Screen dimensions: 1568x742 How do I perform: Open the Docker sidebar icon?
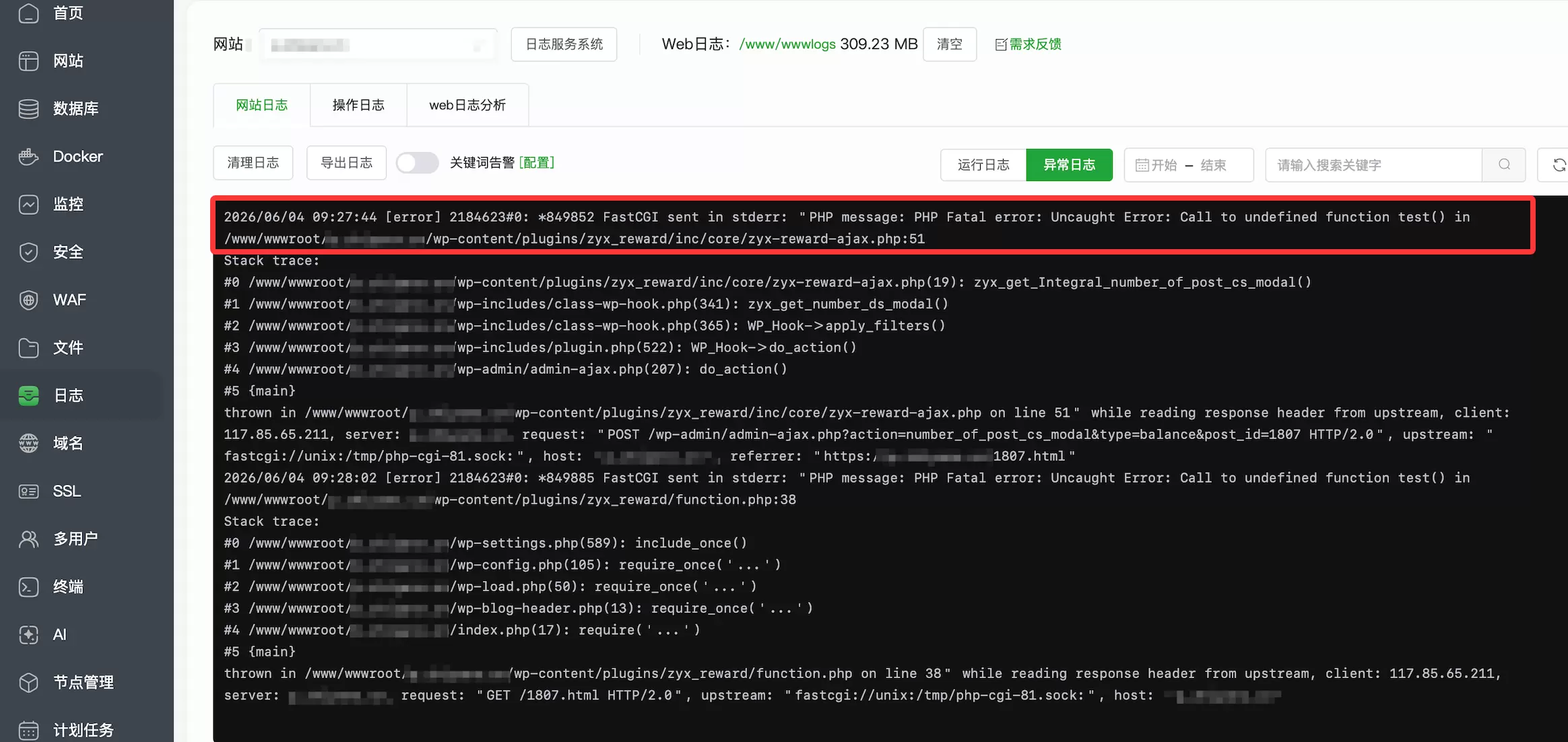coord(28,157)
